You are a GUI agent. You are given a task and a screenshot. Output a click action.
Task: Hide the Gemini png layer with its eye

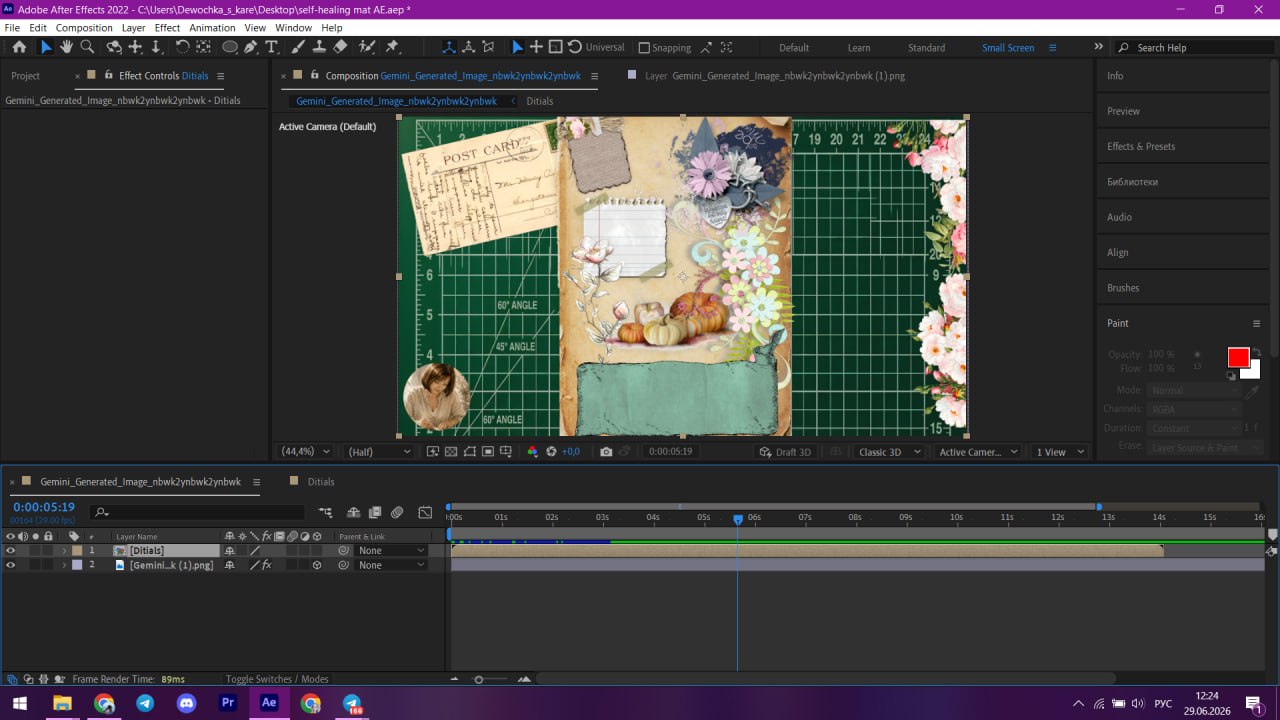click(11, 565)
